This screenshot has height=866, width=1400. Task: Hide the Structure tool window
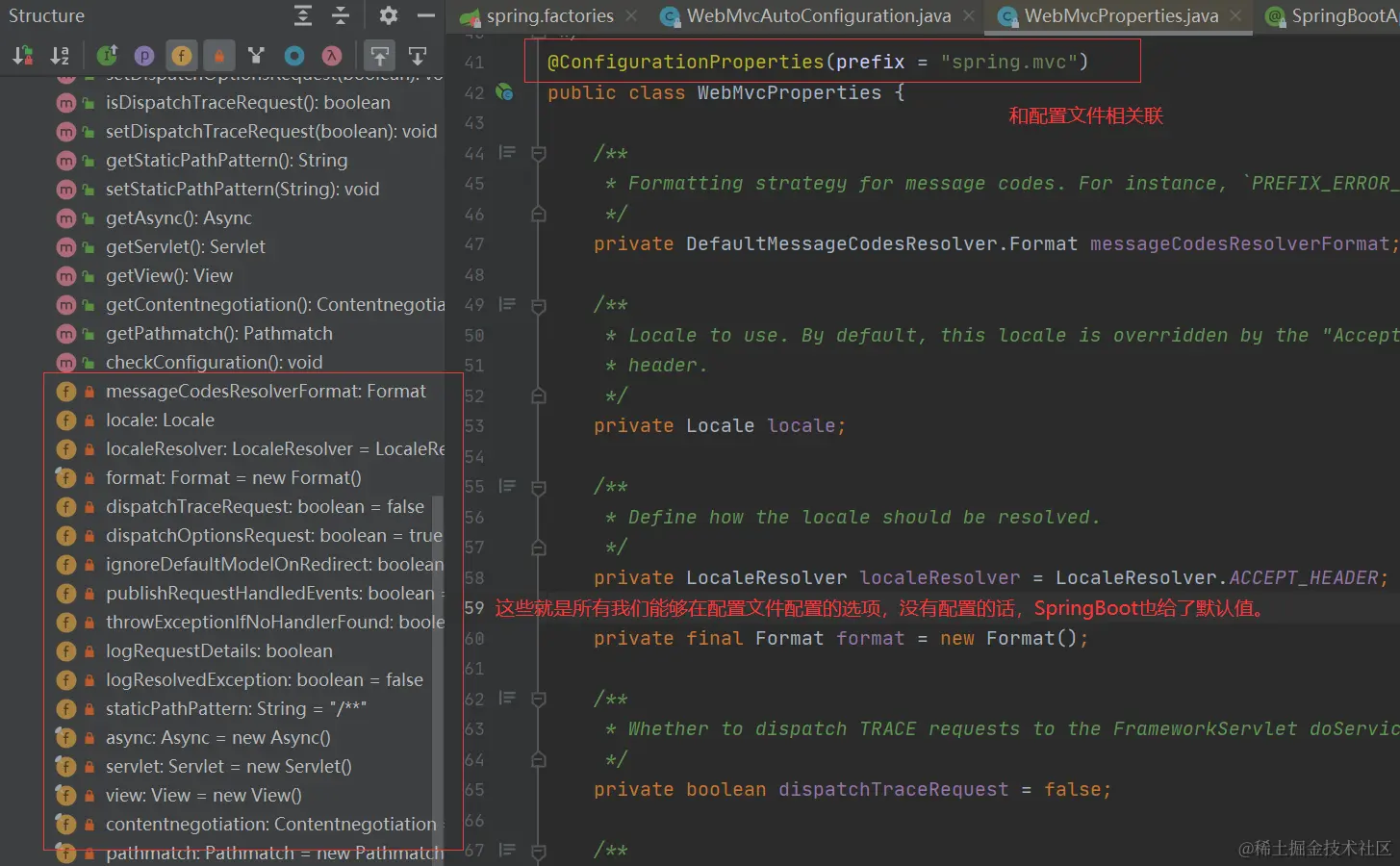click(x=426, y=15)
